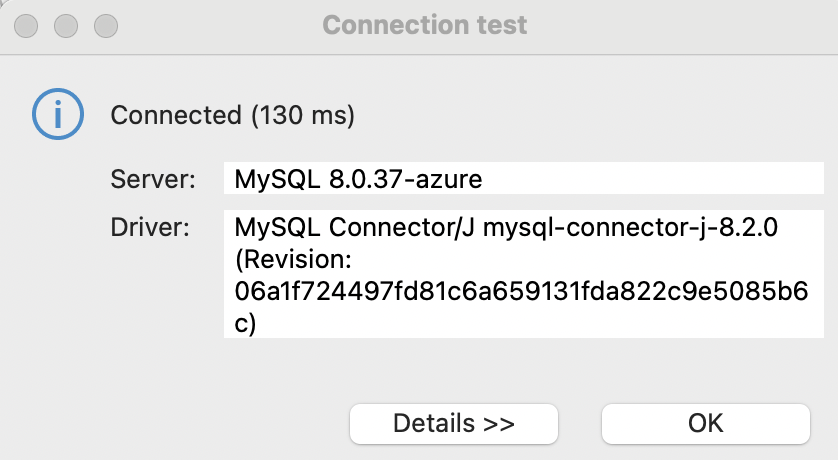The width and height of the screenshot is (838, 460).
Task: Close the Connection test dialog window
Action: pos(26,25)
